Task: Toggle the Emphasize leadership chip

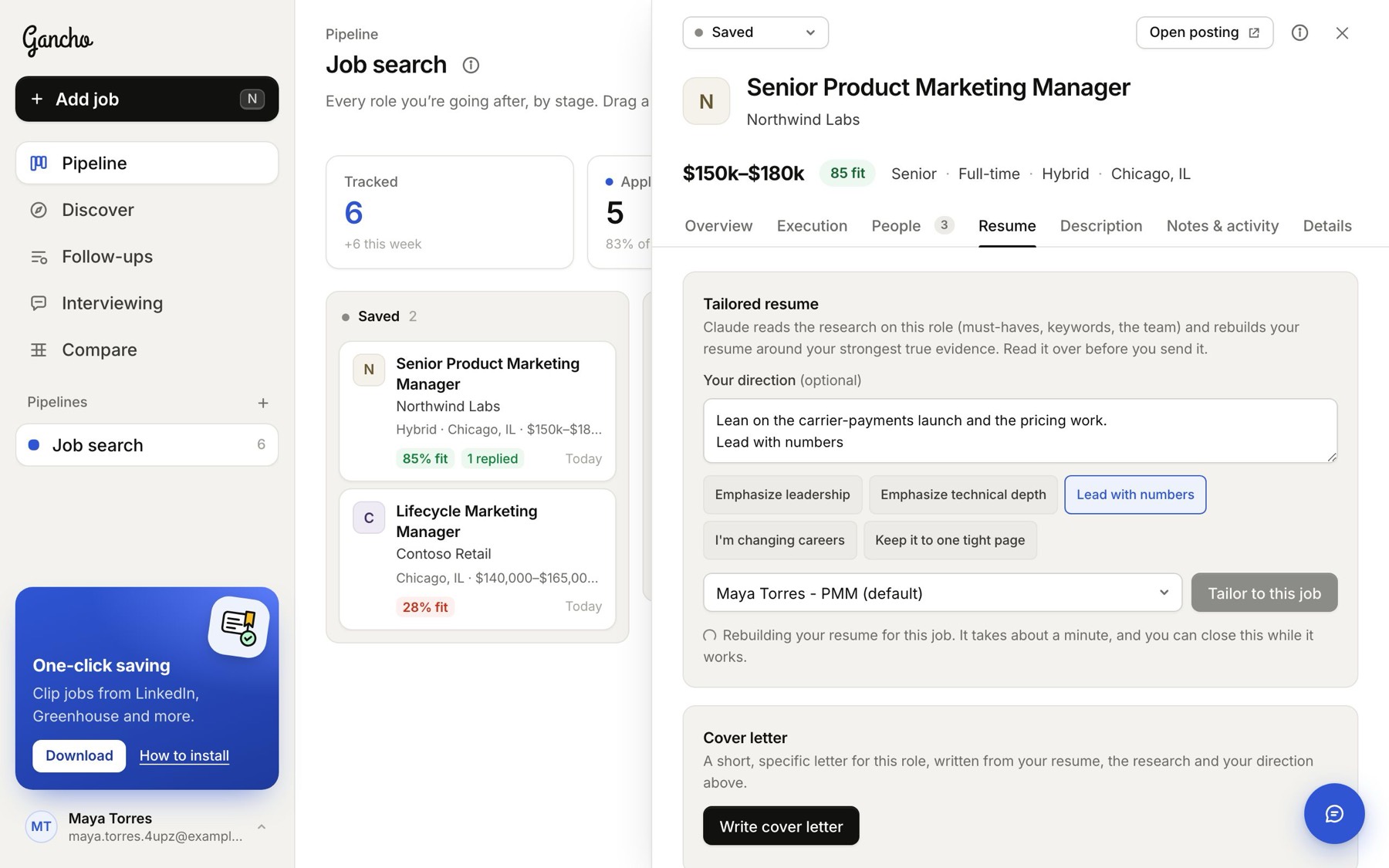Action: 782,495
